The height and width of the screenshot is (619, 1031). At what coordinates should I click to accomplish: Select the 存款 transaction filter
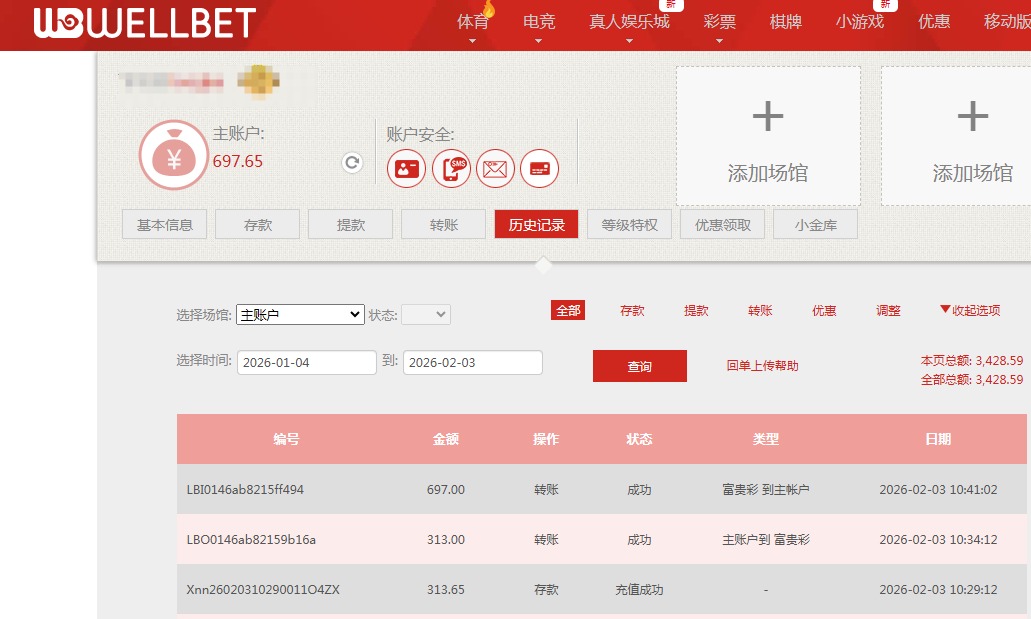(x=632, y=310)
